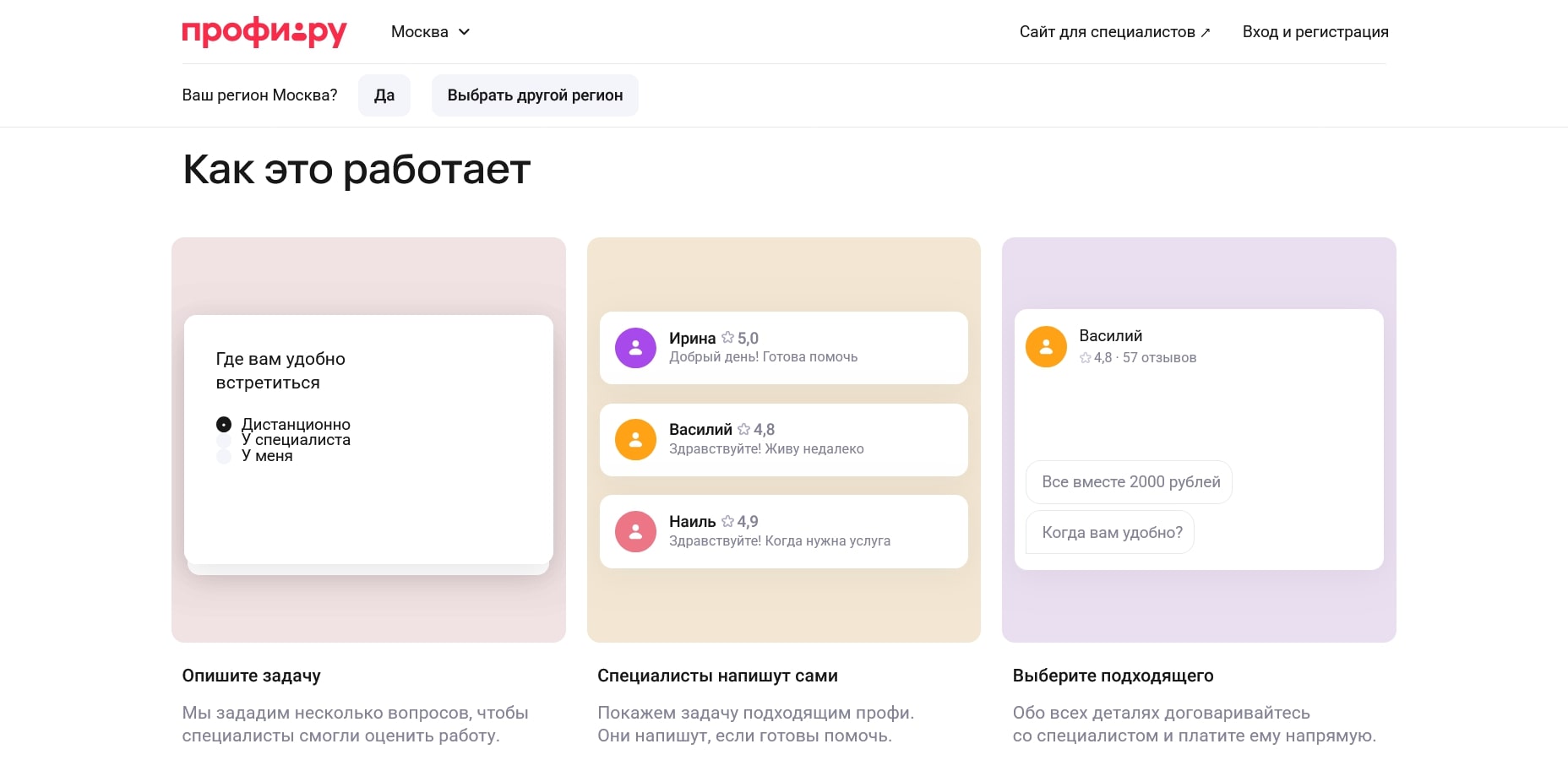Click the star icon beside 4,8 · 57 отзывов
This screenshot has width=1568, height=771.
click(x=1084, y=358)
